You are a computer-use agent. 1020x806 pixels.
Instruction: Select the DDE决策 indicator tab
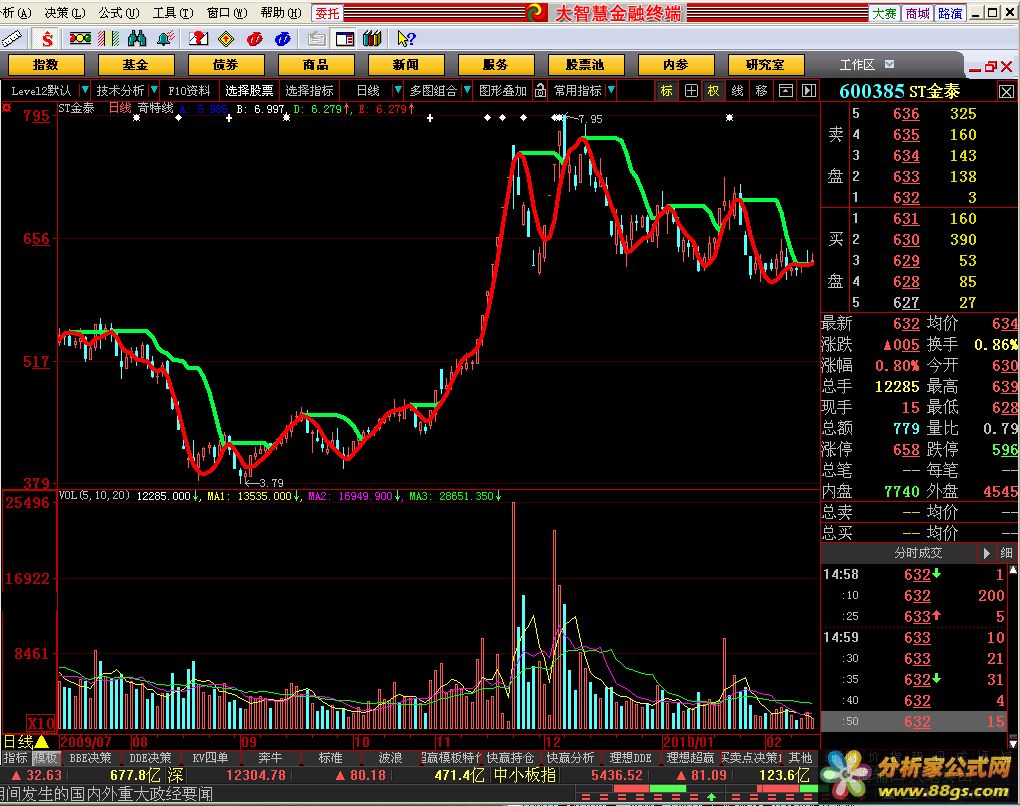150,758
